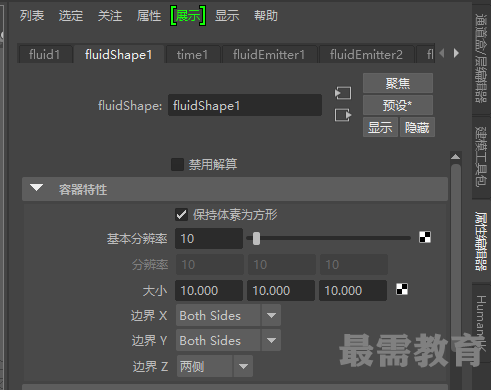491x390 pixels.
Task: Click the map button beside 大小 fields
Action: [402, 289]
